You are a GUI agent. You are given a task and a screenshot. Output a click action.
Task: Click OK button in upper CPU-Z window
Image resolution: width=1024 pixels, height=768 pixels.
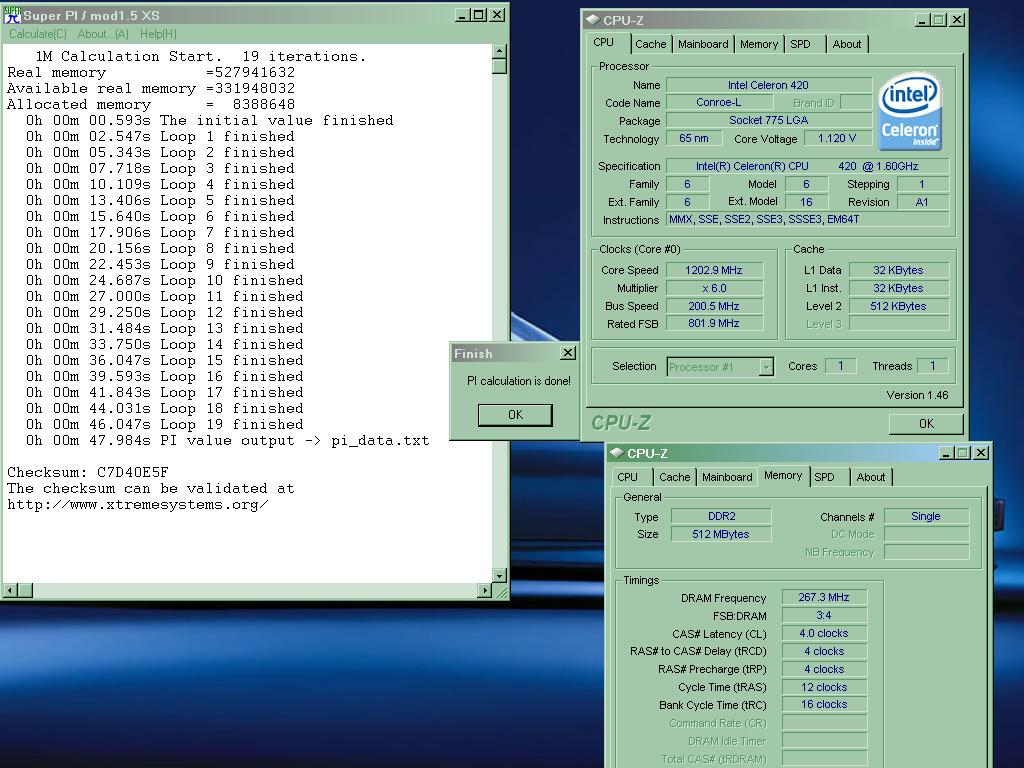pos(926,424)
